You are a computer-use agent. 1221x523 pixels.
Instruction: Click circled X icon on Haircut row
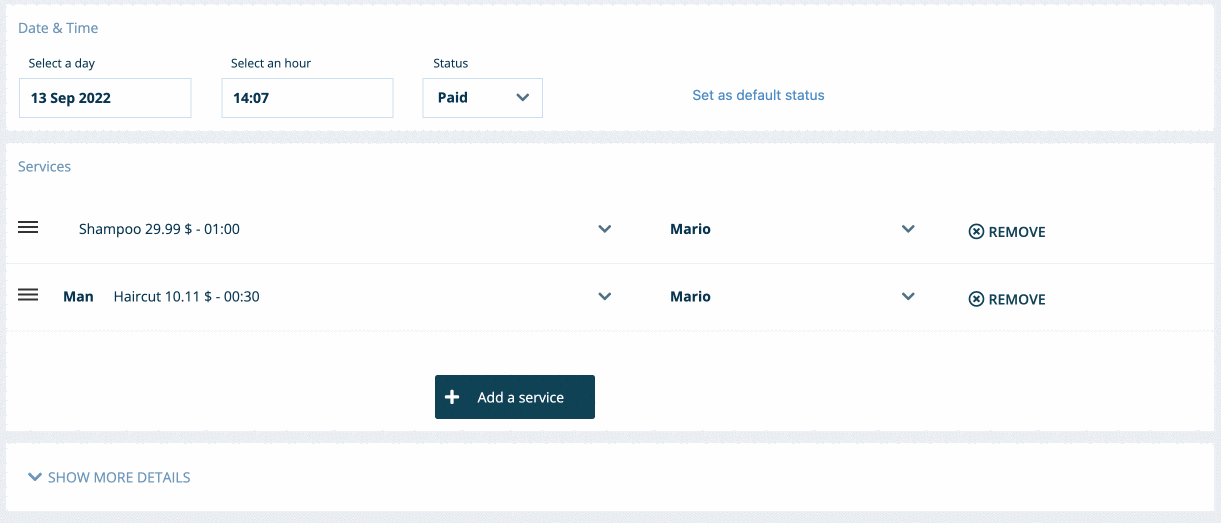coord(976,299)
